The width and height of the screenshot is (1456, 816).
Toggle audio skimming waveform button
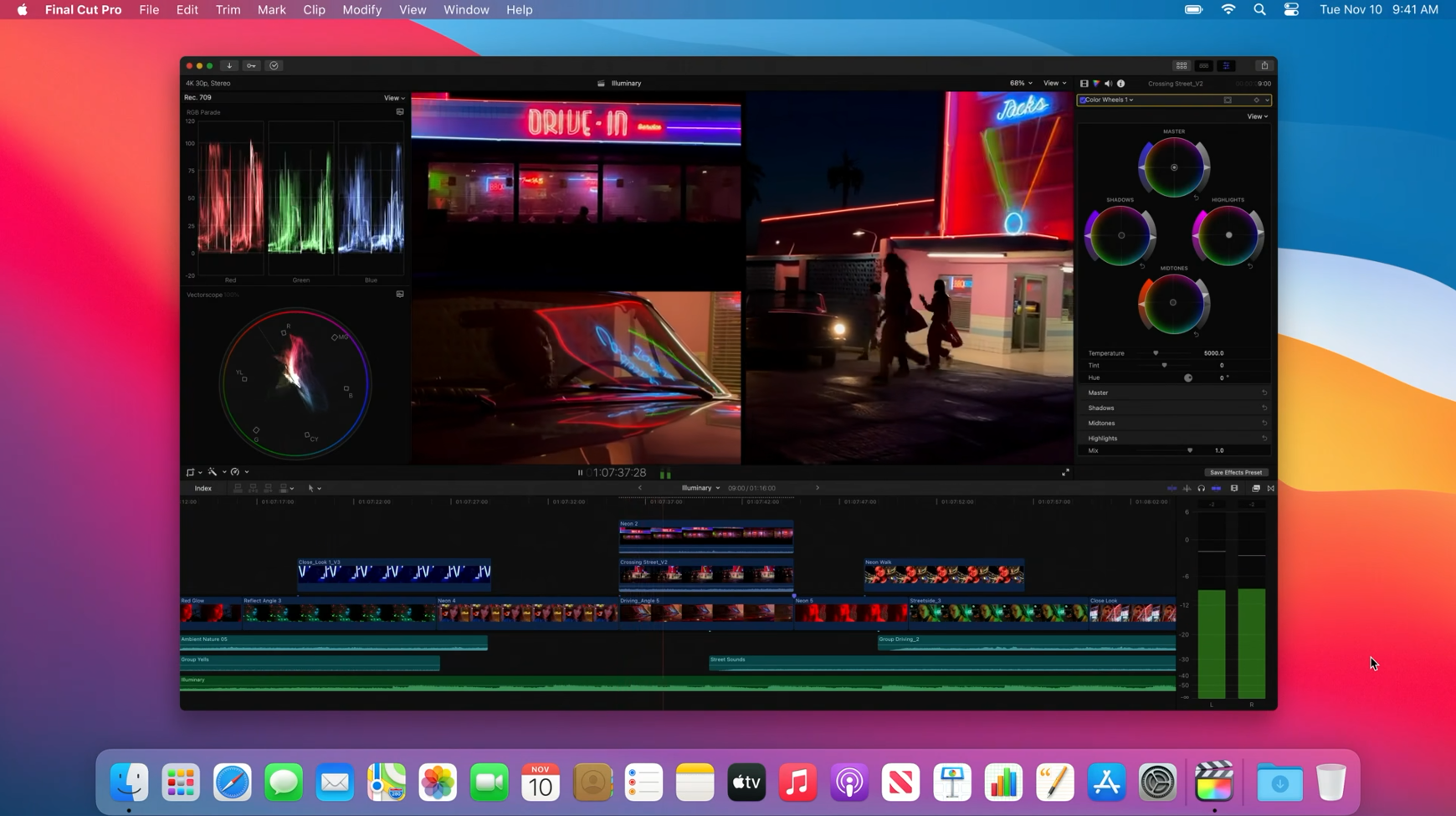coord(1187,488)
